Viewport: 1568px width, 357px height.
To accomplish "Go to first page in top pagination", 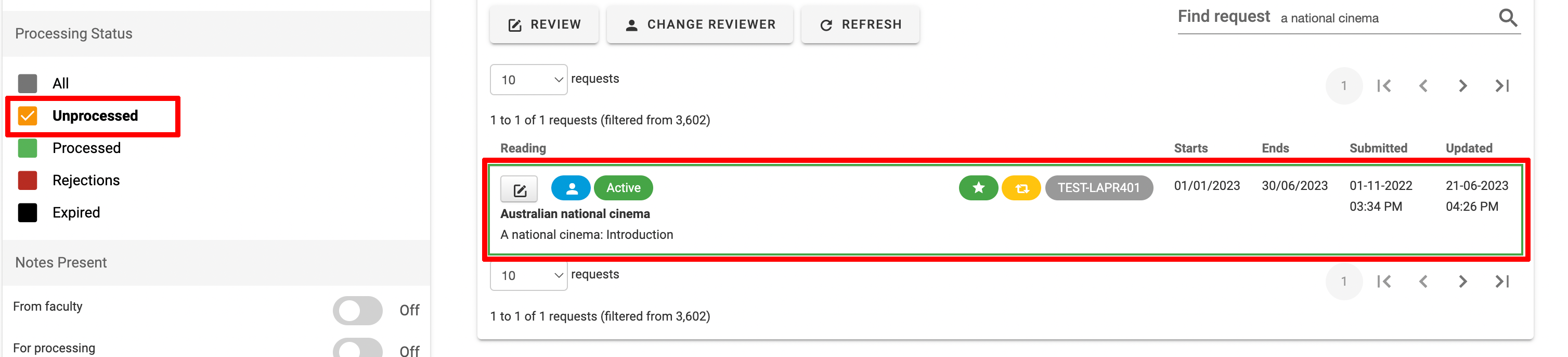I will click(1383, 86).
